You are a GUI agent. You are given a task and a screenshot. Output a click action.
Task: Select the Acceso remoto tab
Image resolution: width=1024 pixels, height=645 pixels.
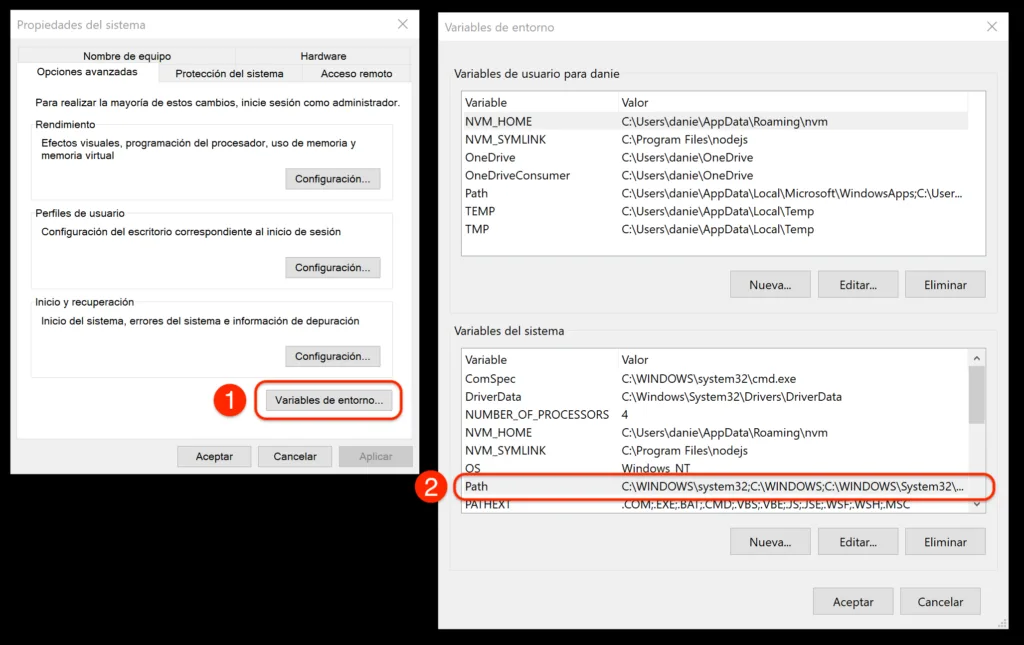click(x=356, y=73)
